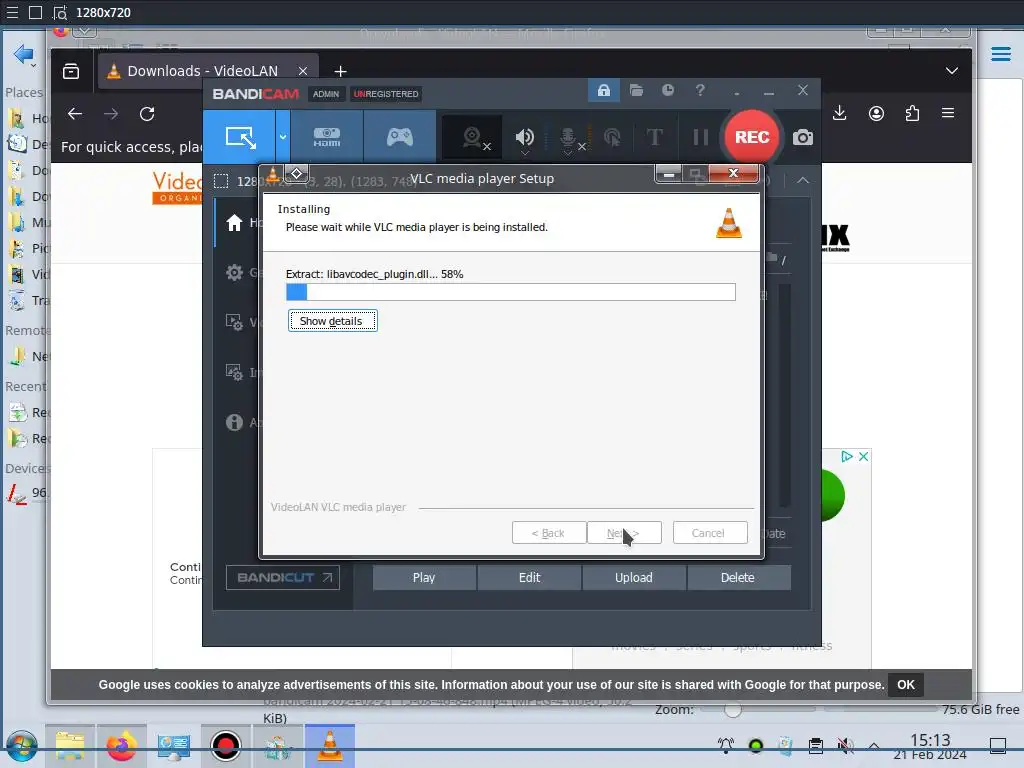The height and width of the screenshot is (768, 1024).
Task: Toggle Bandicam text overlay T icon
Action: pyautogui.click(x=654, y=137)
